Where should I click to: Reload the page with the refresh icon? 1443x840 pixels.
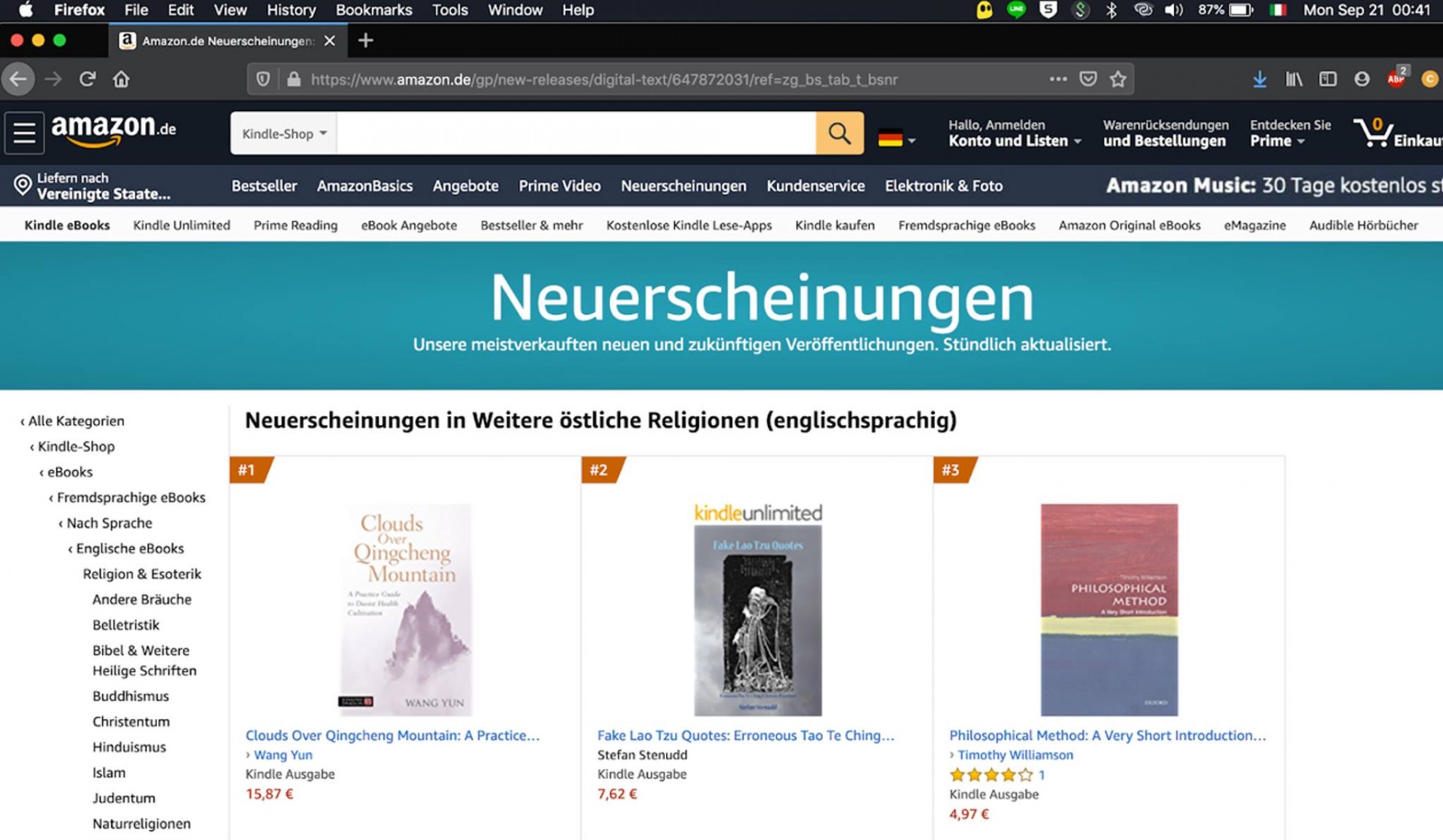(87, 79)
